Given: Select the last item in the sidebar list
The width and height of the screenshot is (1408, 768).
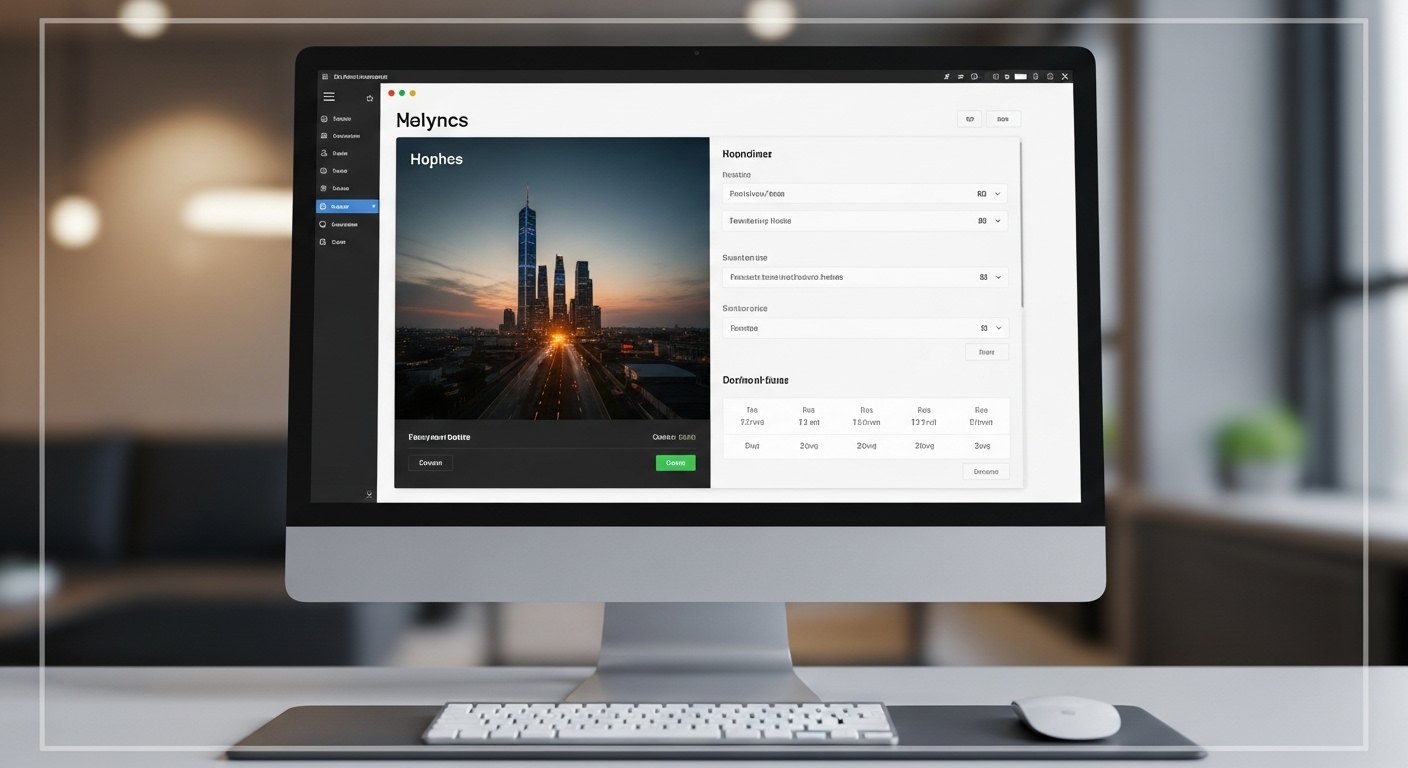Looking at the screenshot, I should [338, 242].
